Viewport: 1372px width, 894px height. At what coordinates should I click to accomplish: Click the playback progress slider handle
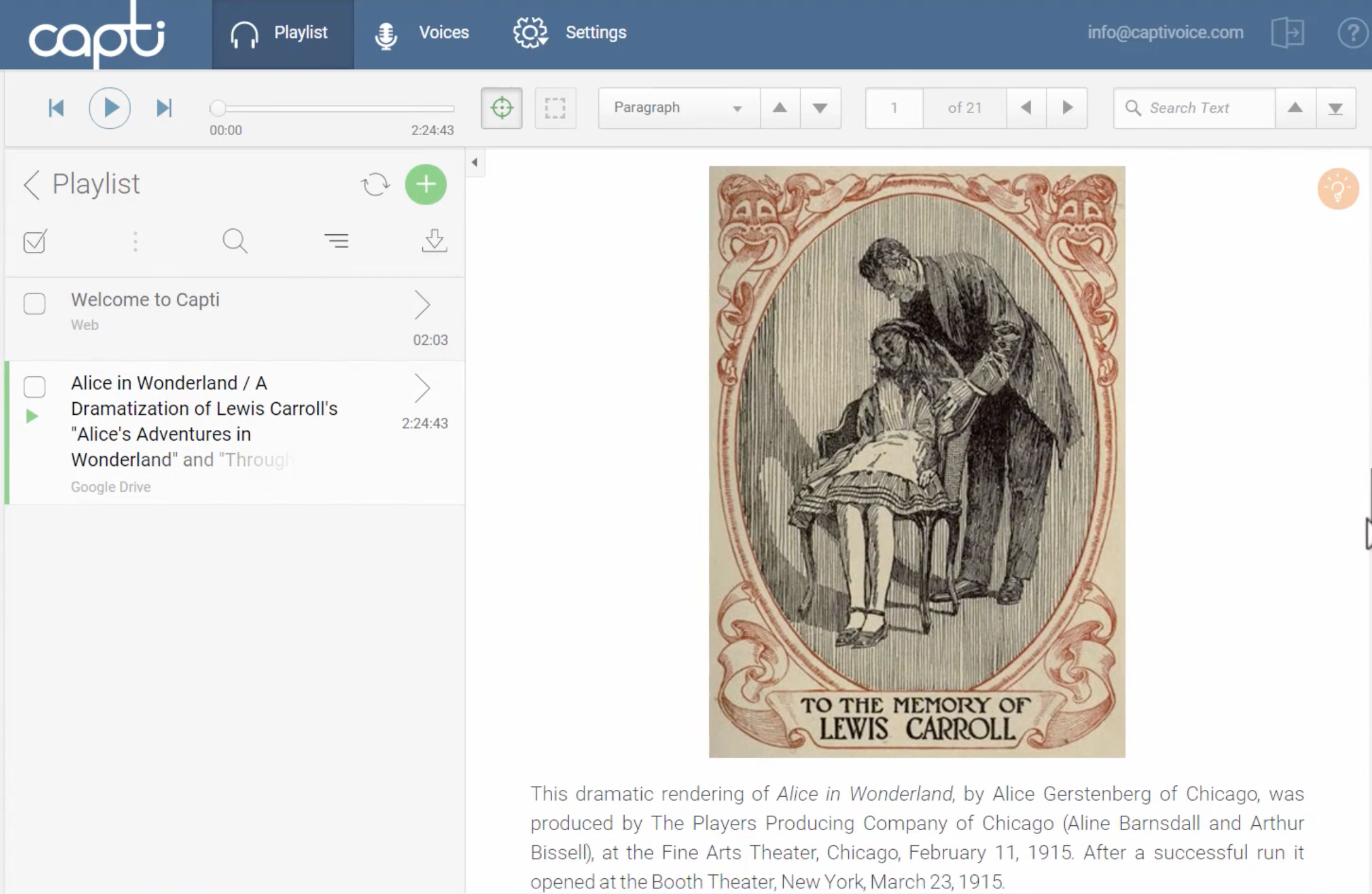pos(217,108)
